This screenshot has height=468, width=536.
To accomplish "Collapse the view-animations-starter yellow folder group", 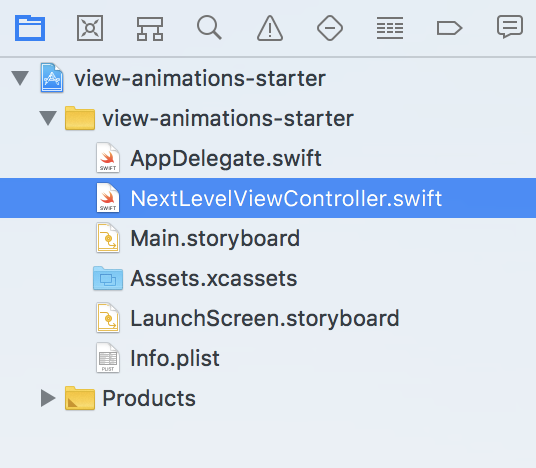I will (48, 118).
